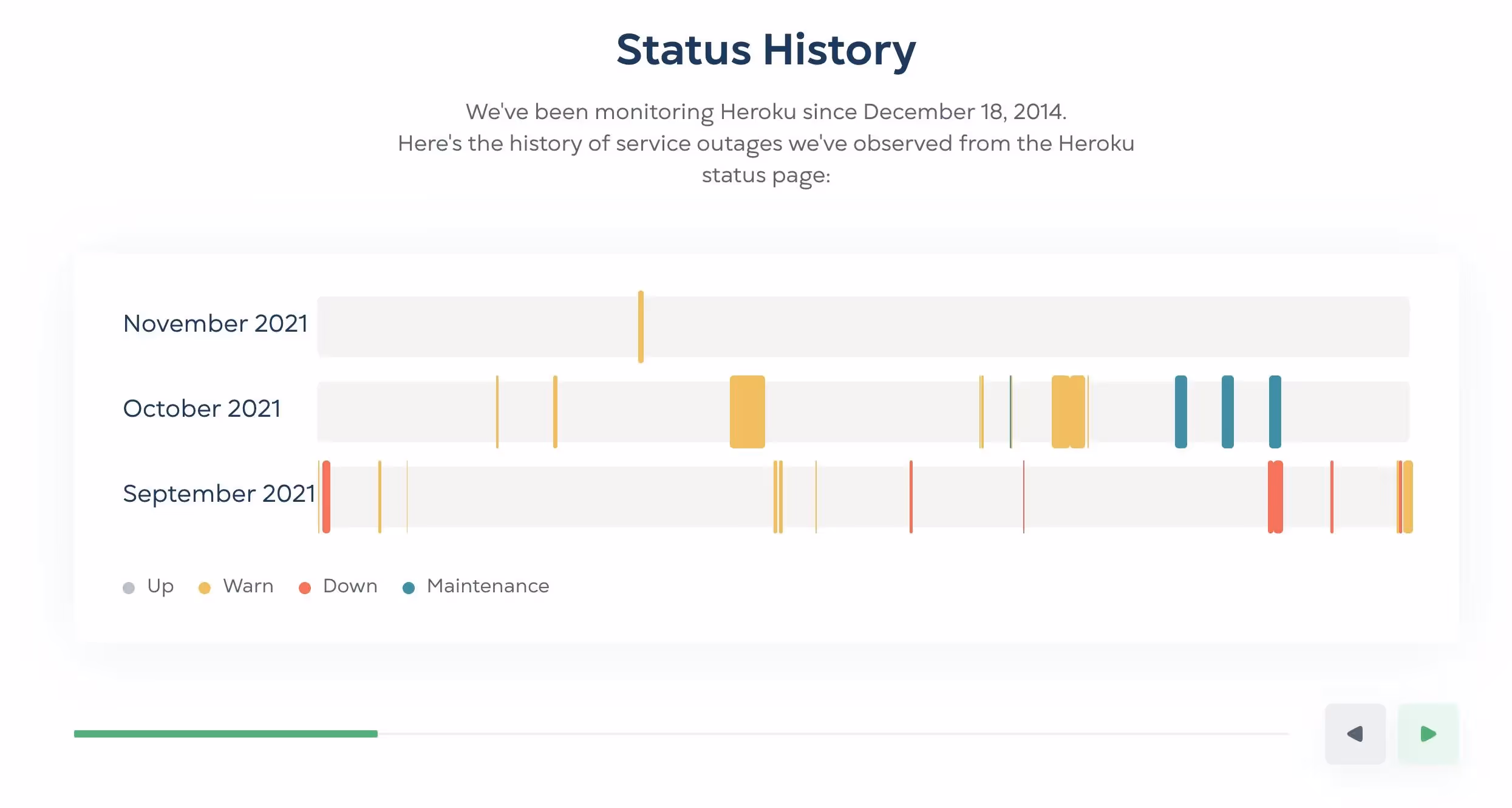Viewport: 1512px width, 808px height.
Task: Select the November 2021 label
Action: click(216, 324)
